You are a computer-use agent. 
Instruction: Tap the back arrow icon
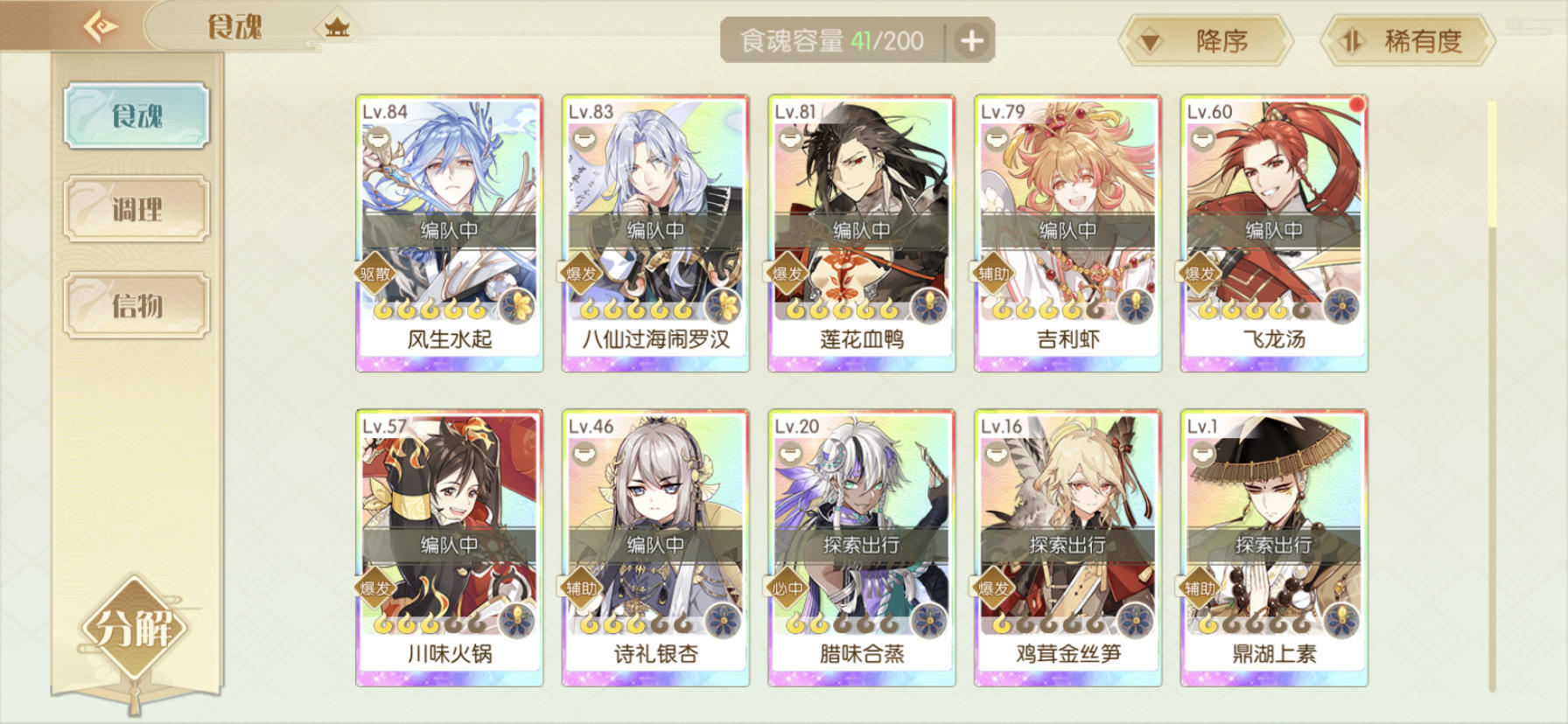pyautogui.click(x=101, y=26)
